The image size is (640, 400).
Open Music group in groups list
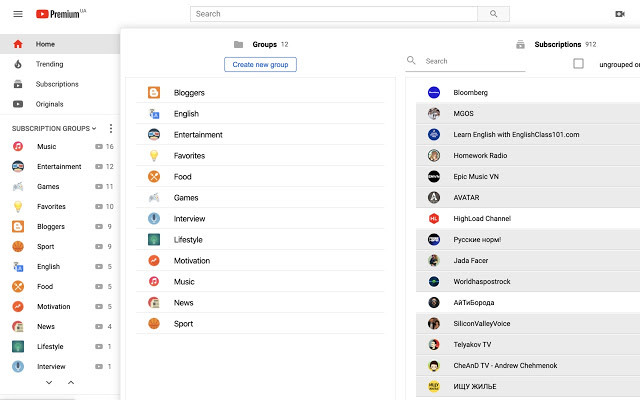[260, 282]
